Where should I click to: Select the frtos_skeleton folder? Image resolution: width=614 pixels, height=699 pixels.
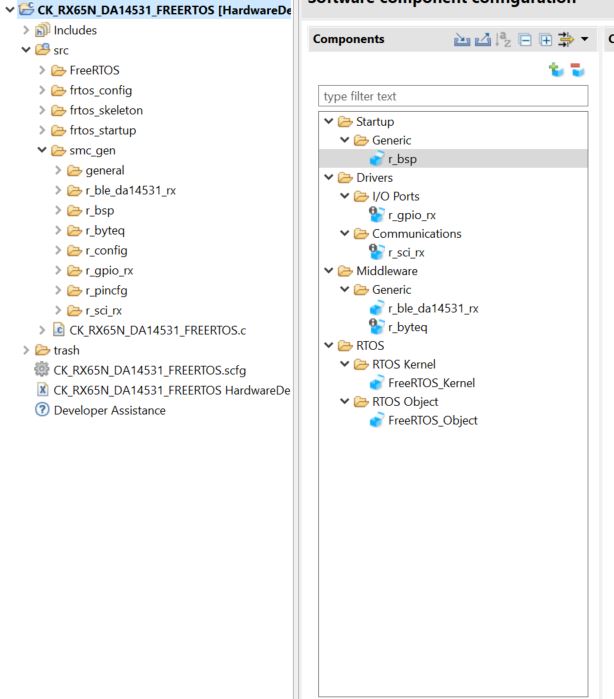[97, 111]
